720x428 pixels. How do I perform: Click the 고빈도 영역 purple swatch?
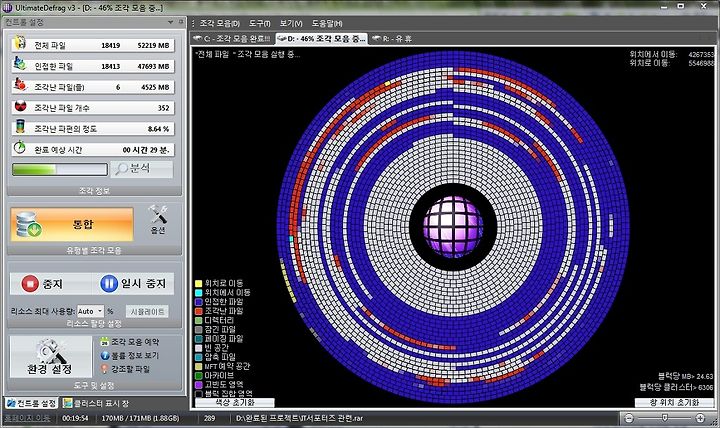(199, 384)
